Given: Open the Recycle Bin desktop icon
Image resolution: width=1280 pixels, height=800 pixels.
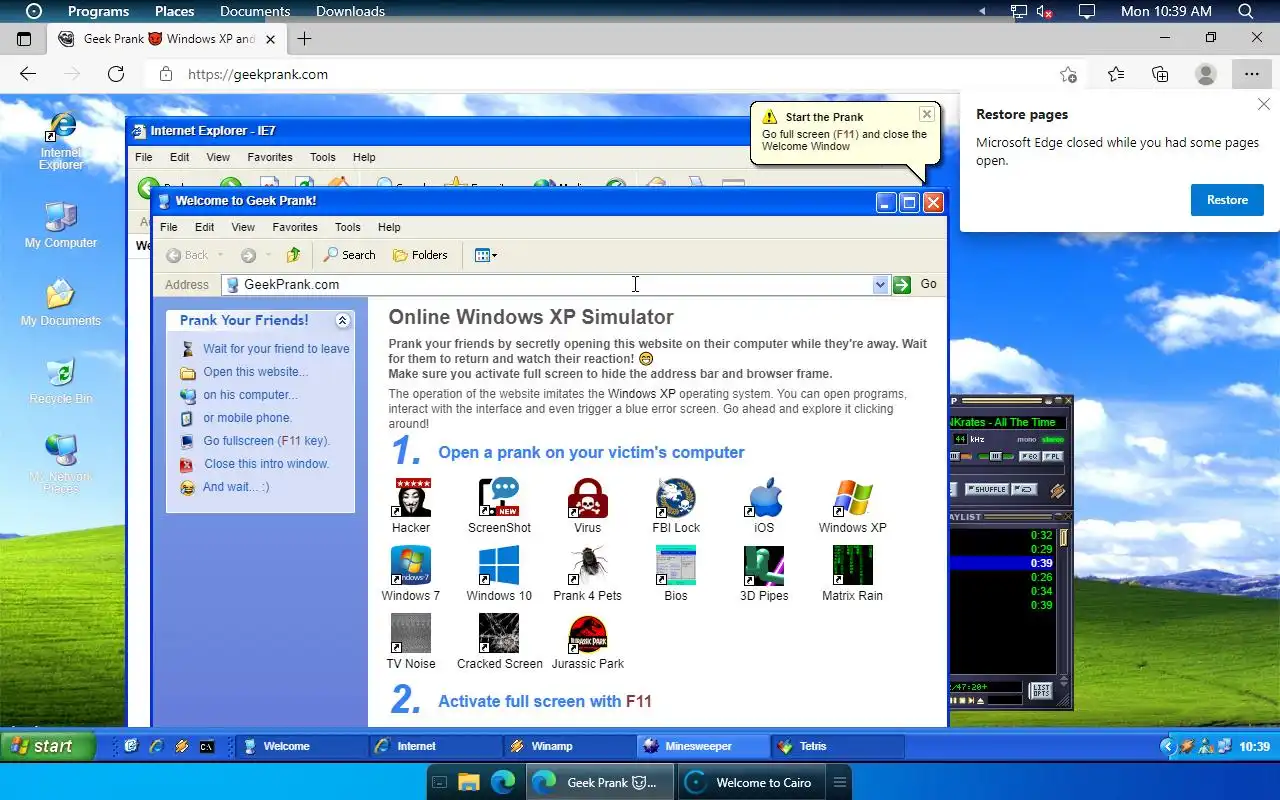Looking at the screenshot, I should (61, 381).
